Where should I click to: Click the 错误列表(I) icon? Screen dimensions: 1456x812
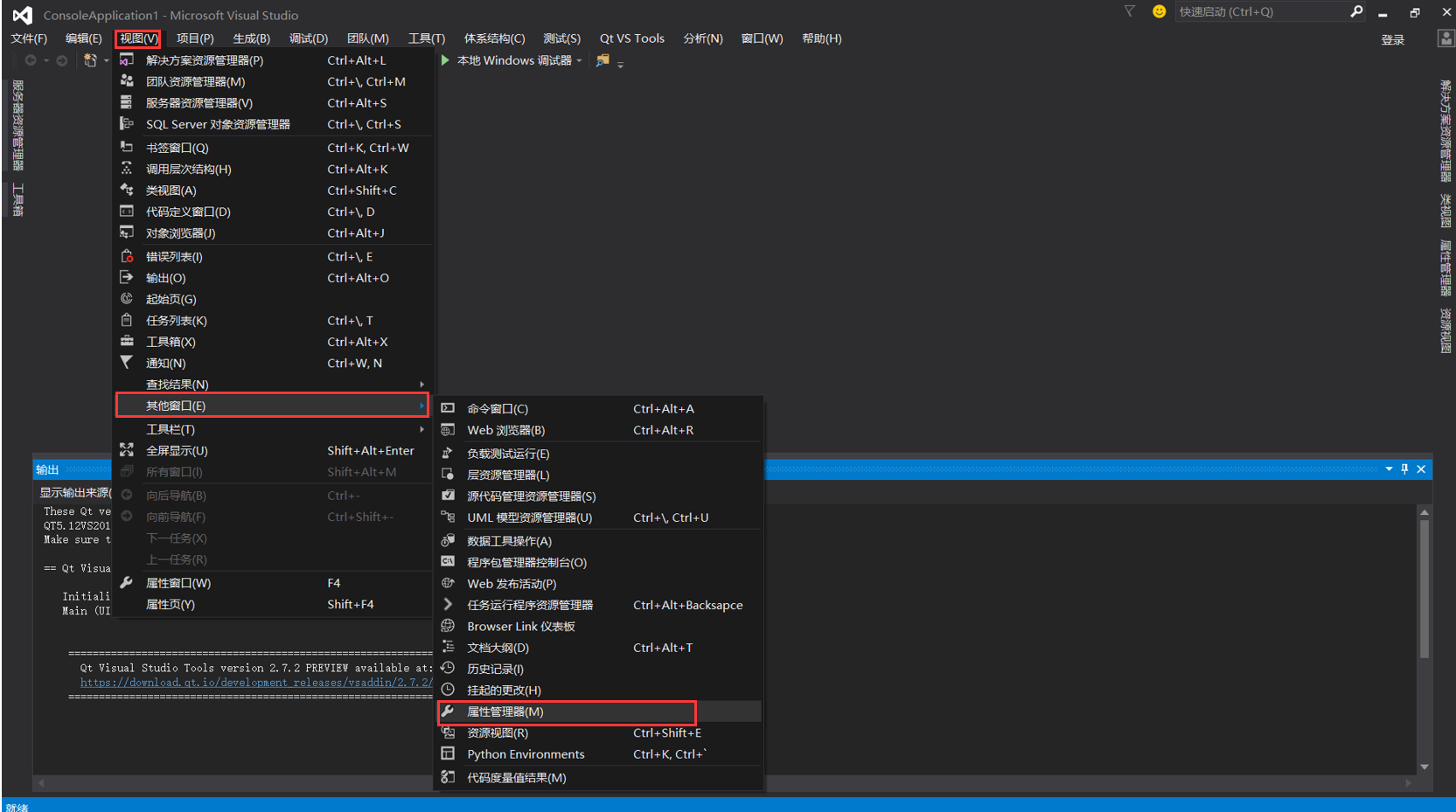(127, 256)
